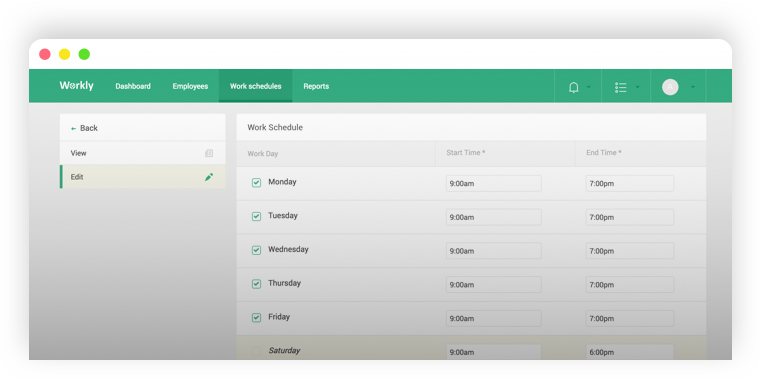Open the task list icon in header
Screen dimensions: 761x379
coord(620,87)
